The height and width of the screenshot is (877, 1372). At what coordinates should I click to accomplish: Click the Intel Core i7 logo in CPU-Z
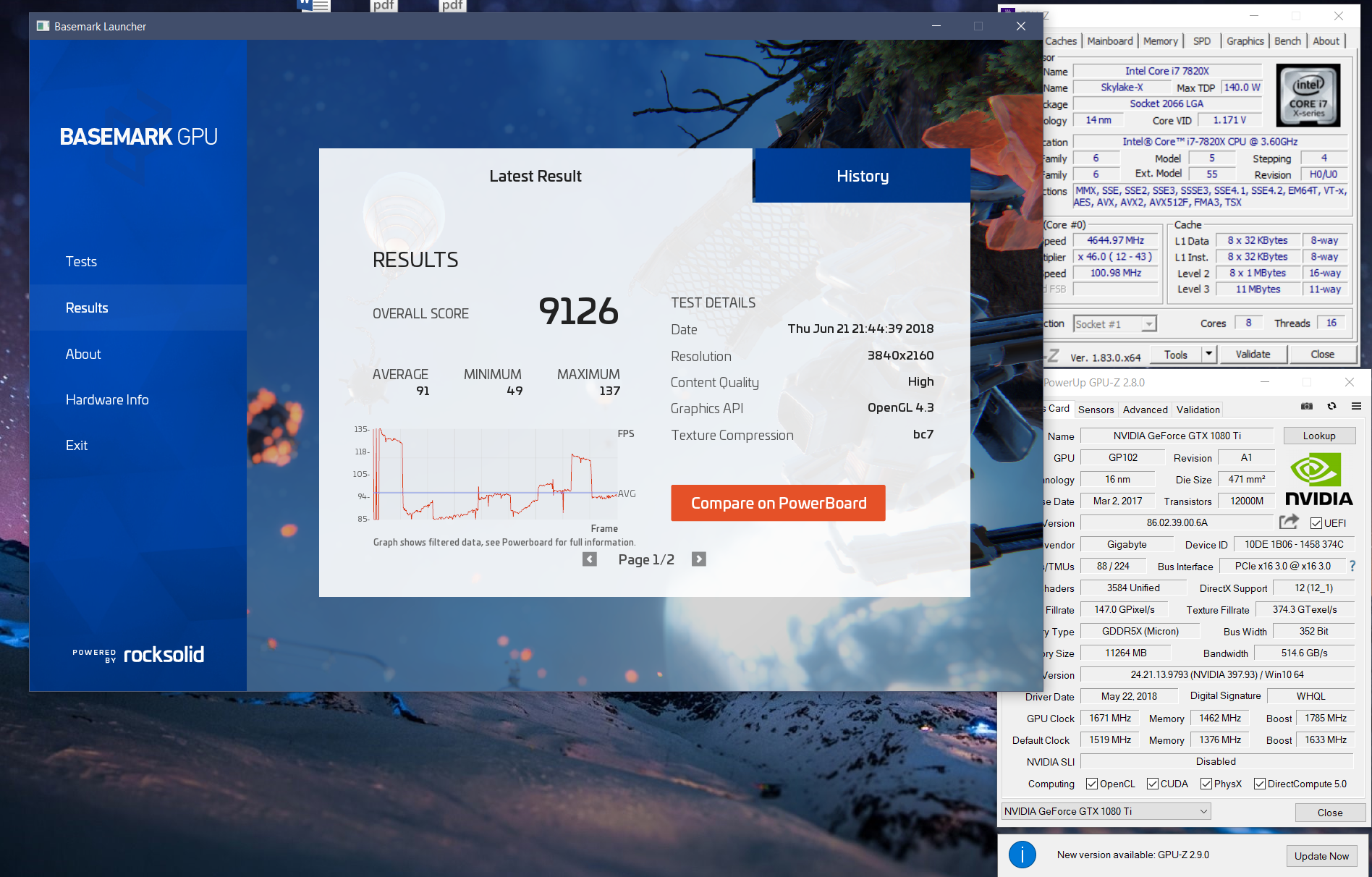point(1308,96)
